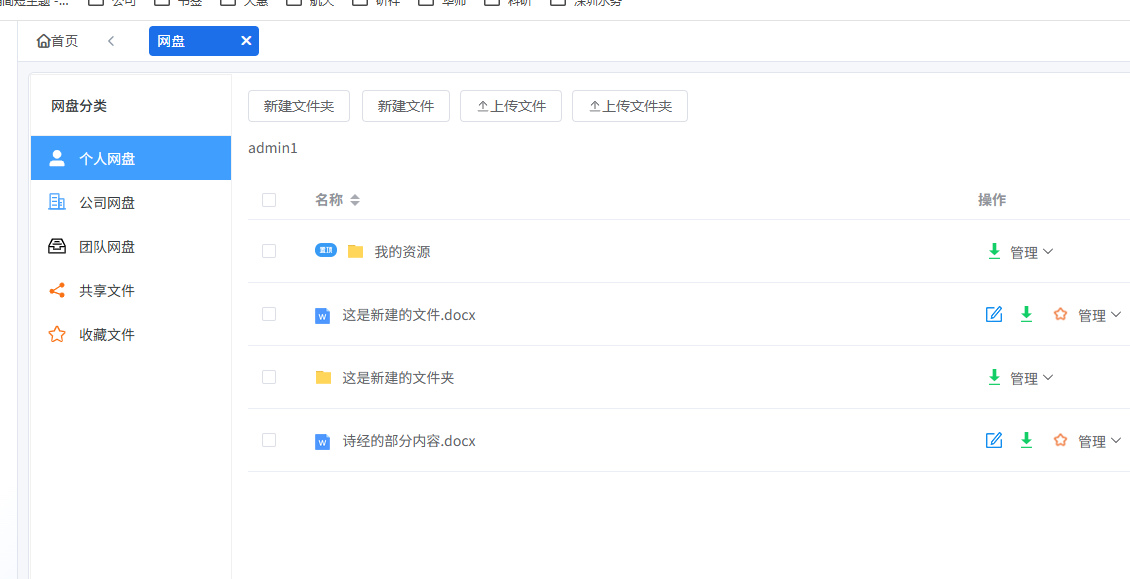Open file name 诗经的部分内容.docx
This screenshot has width=1130, height=579.
coord(409,441)
